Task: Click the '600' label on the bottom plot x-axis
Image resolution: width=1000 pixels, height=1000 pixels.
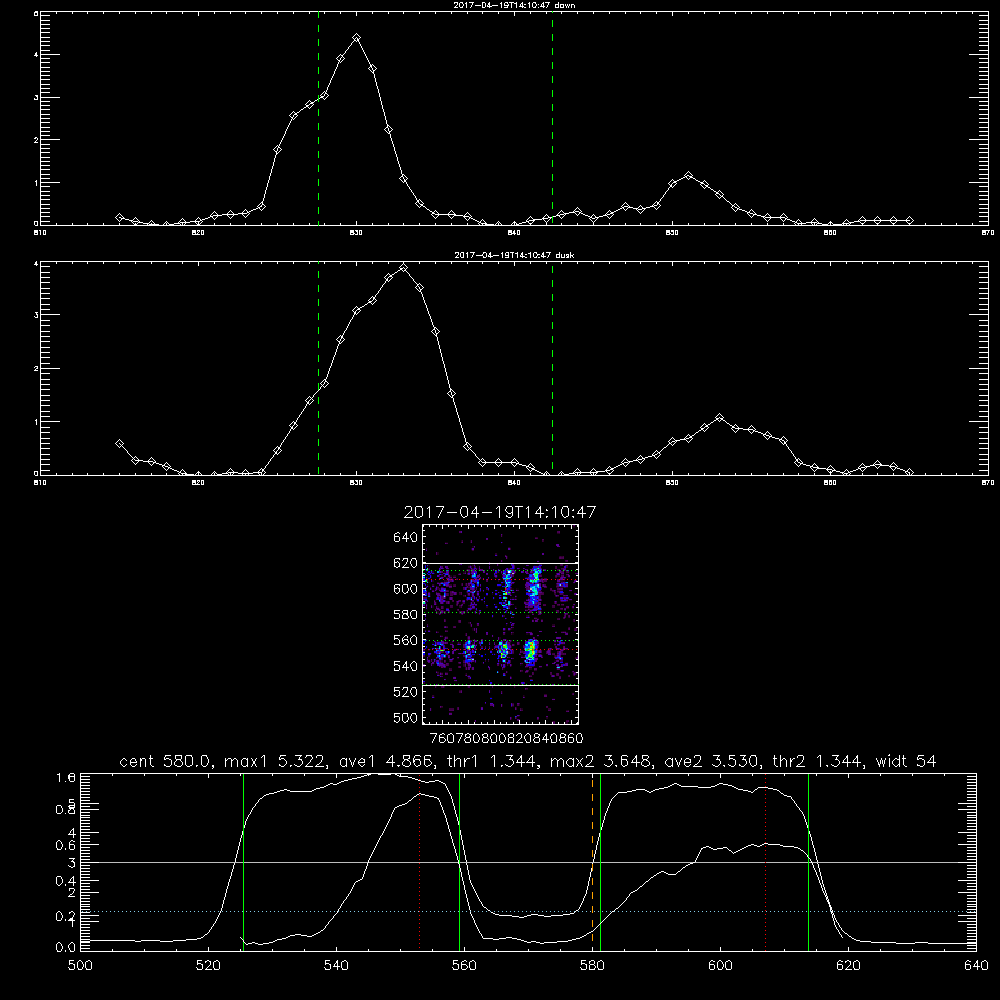Action: 720,965
